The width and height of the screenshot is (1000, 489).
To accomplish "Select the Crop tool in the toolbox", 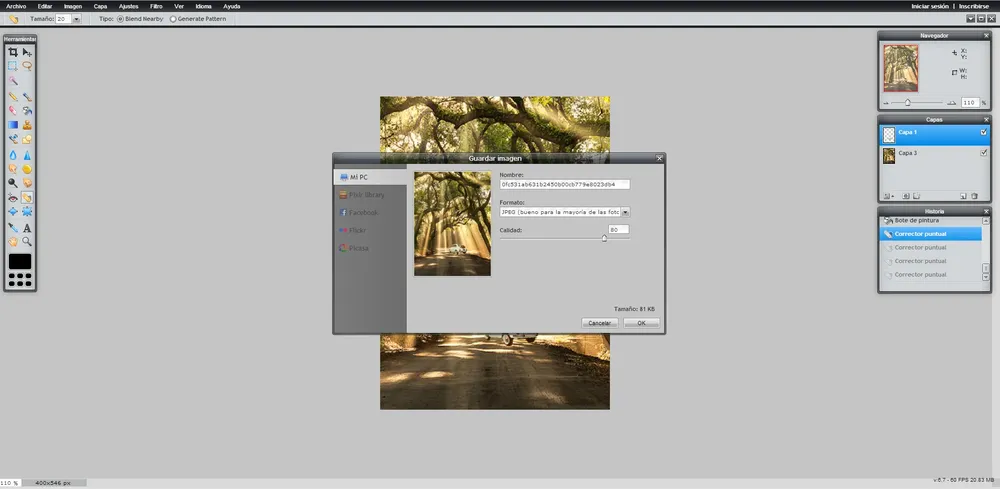I will 13,52.
